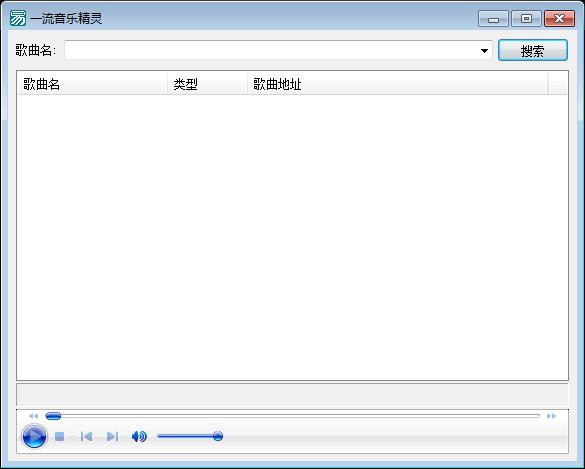Viewport: 585px width, 469px height.
Task: Click the empty song results list area
Action: pos(292,237)
